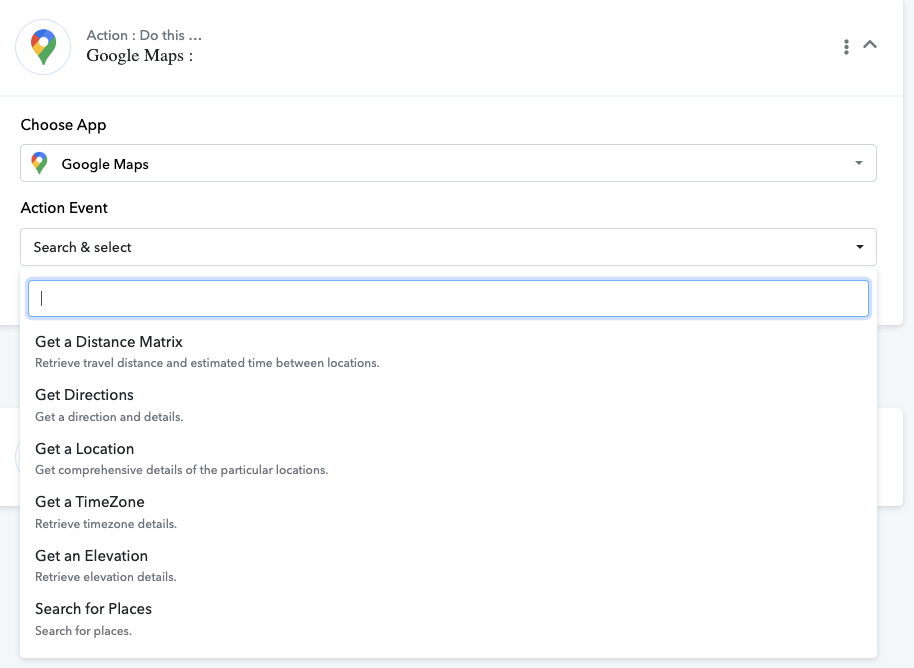The image size is (914, 668).
Task: Choose the Get Directions action
Action: (x=448, y=405)
